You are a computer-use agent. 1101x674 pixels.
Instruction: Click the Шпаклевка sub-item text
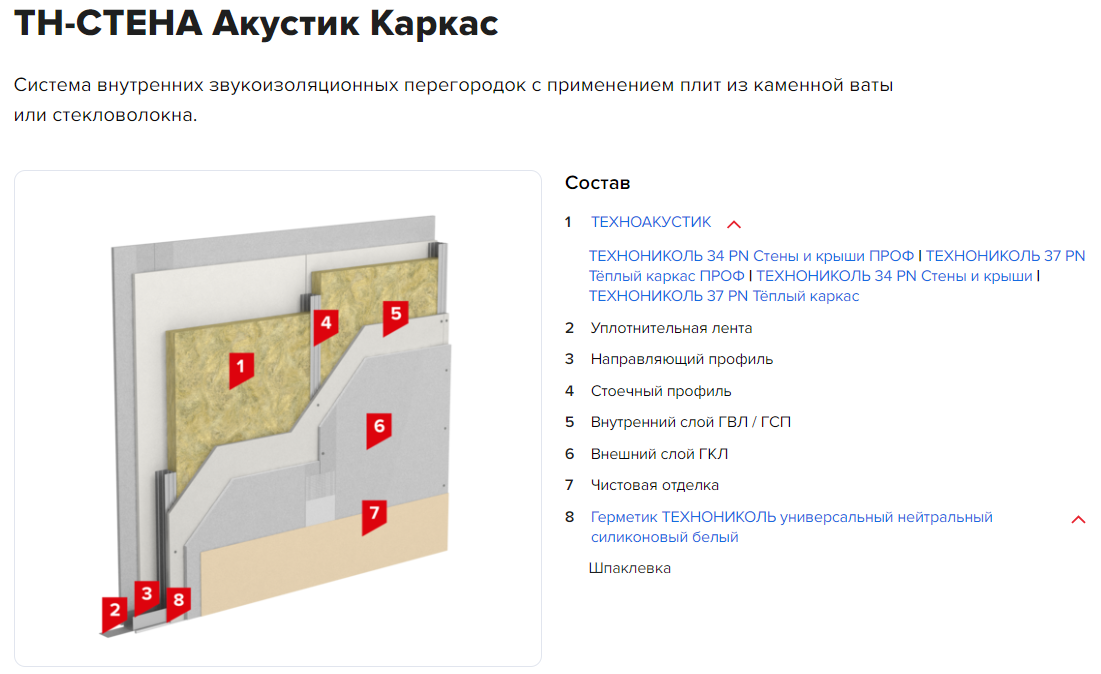pyautogui.click(x=630, y=568)
